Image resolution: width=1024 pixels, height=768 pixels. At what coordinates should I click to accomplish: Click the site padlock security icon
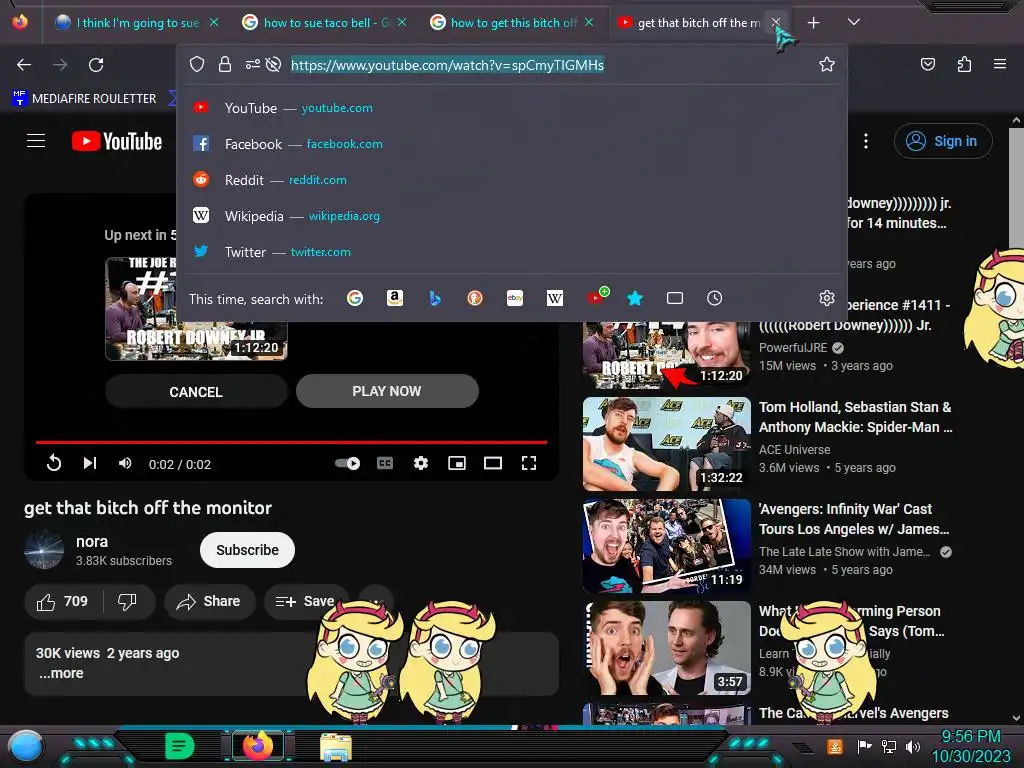tap(225, 64)
